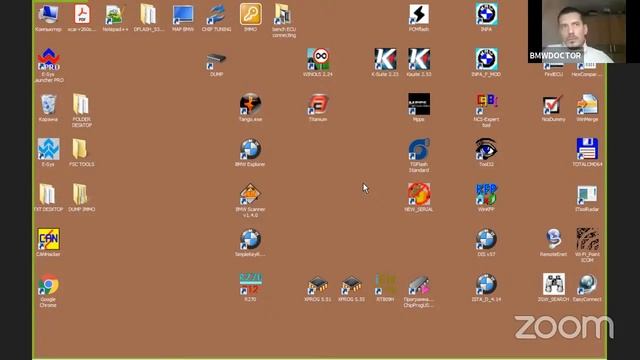This screenshot has width=640, height=360.
Task: Launch BMW Scanner v1.4.0
Action: click(250, 194)
